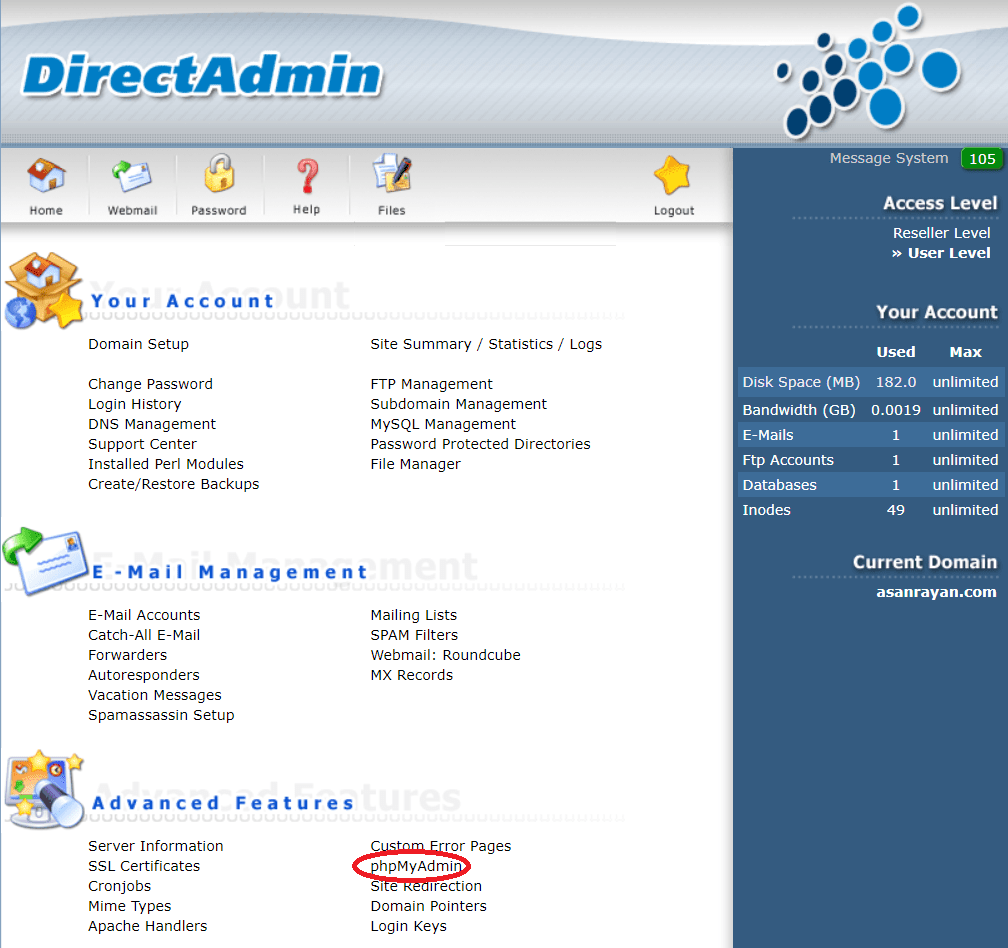Screen dimensions: 1008x948
Task: Click the Your Account section heading
Action: click(183, 301)
